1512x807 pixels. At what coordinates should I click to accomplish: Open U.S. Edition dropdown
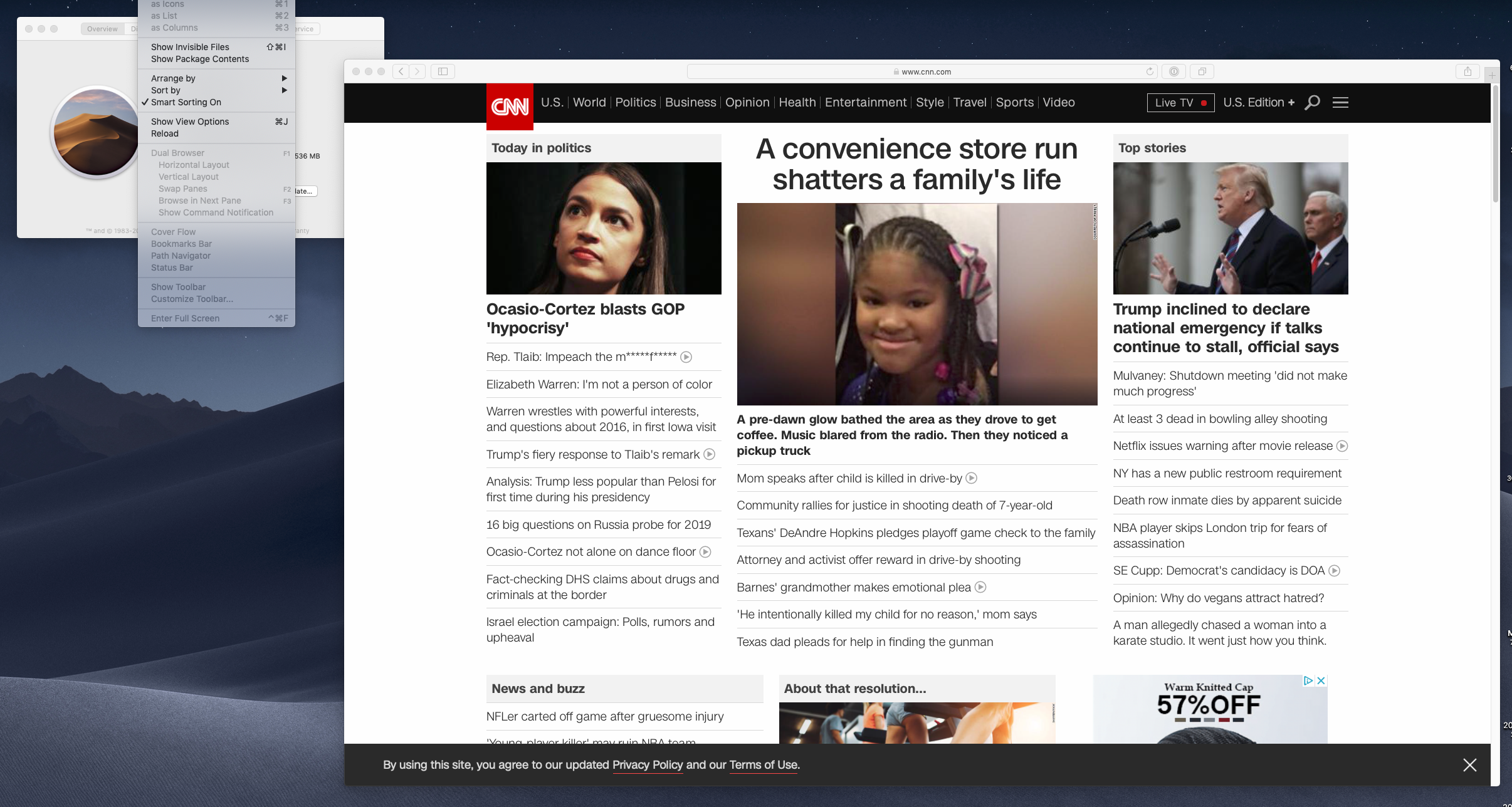coord(1258,102)
